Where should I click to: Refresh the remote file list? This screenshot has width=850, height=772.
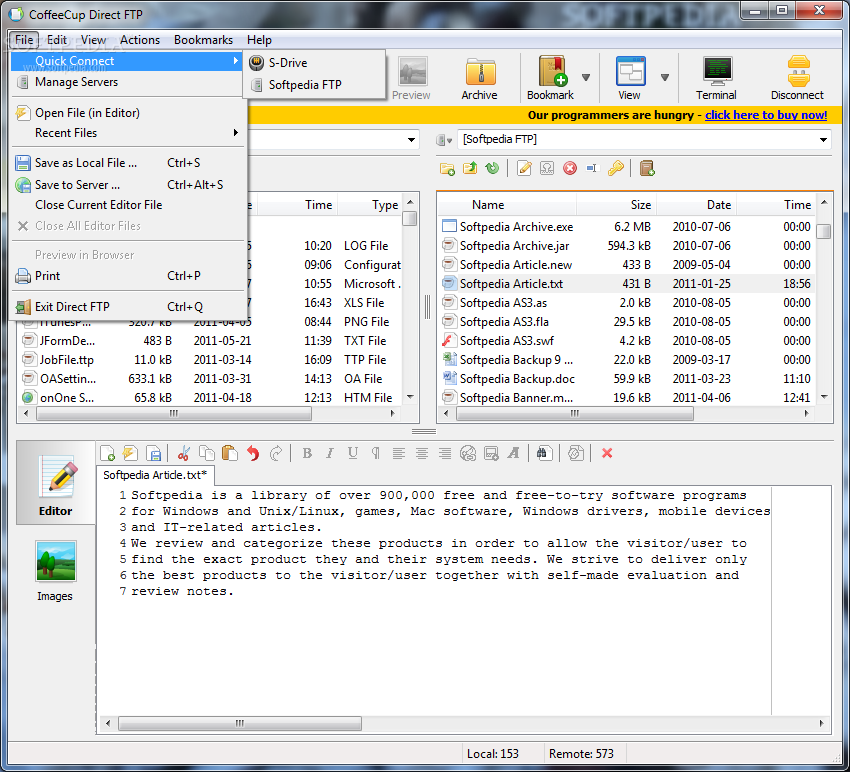[x=492, y=169]
